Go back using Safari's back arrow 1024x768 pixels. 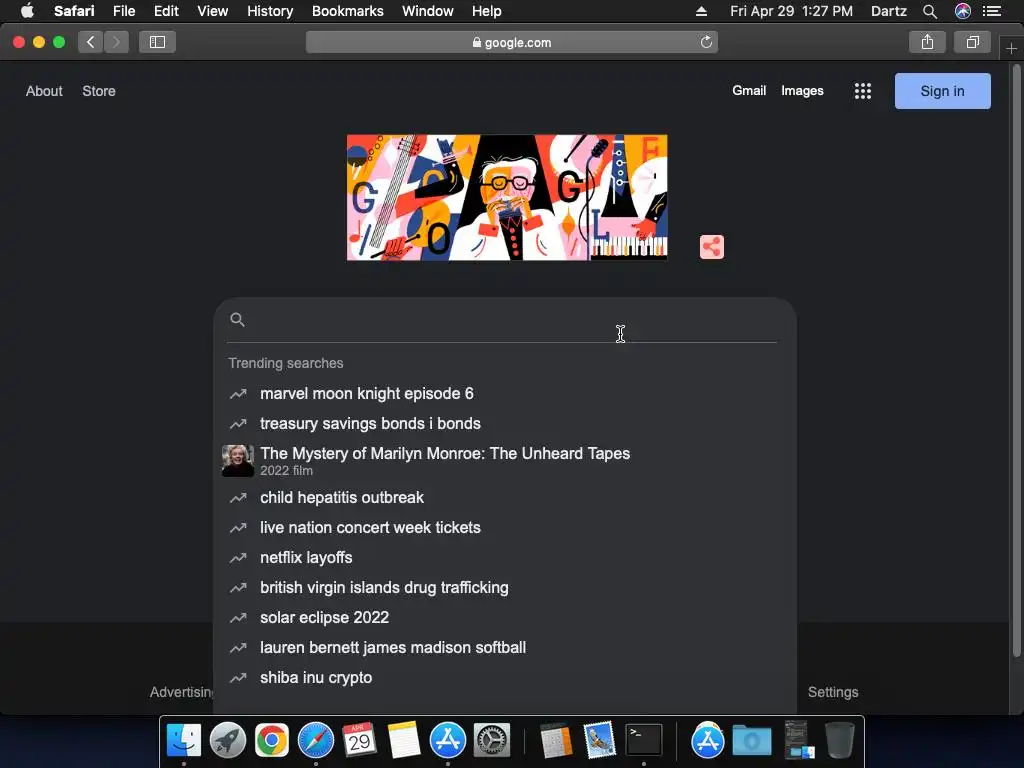[91, 42]
